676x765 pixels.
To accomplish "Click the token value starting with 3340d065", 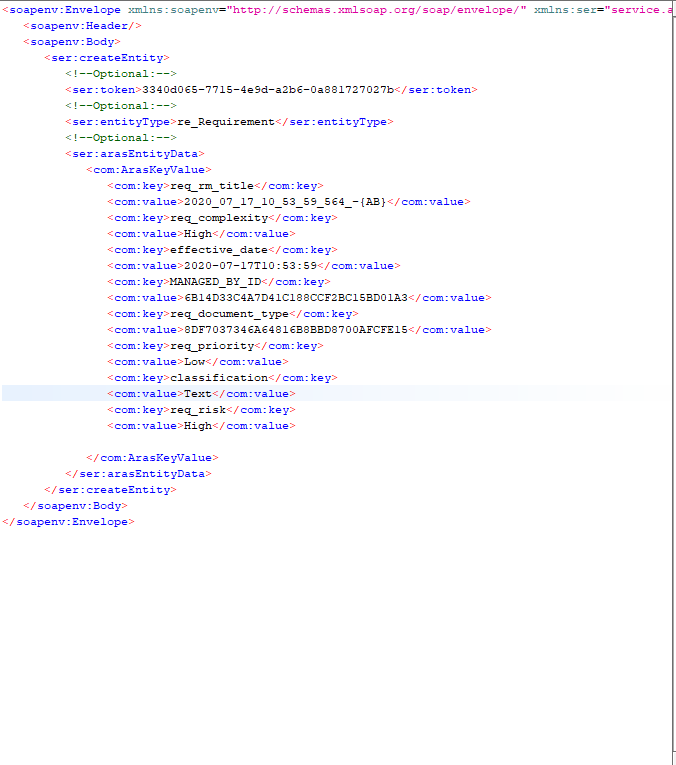I will point(268,90).
